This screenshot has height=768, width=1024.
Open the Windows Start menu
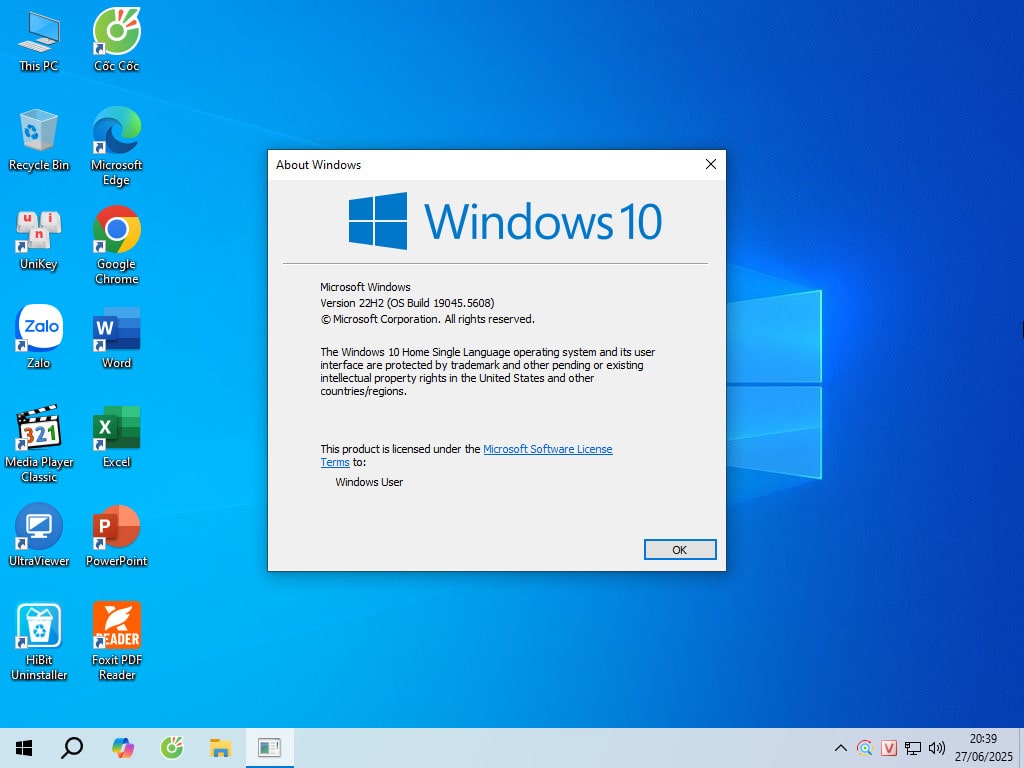(24, 747)
